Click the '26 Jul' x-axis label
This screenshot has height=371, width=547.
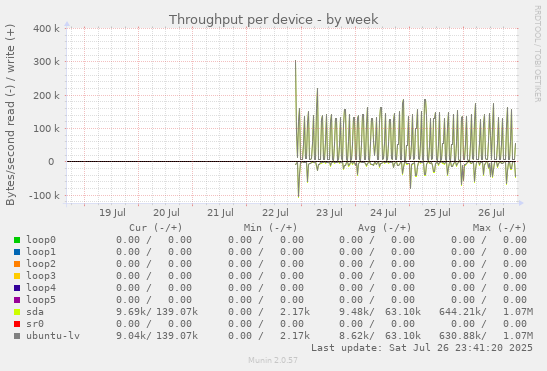click(492, 213)
